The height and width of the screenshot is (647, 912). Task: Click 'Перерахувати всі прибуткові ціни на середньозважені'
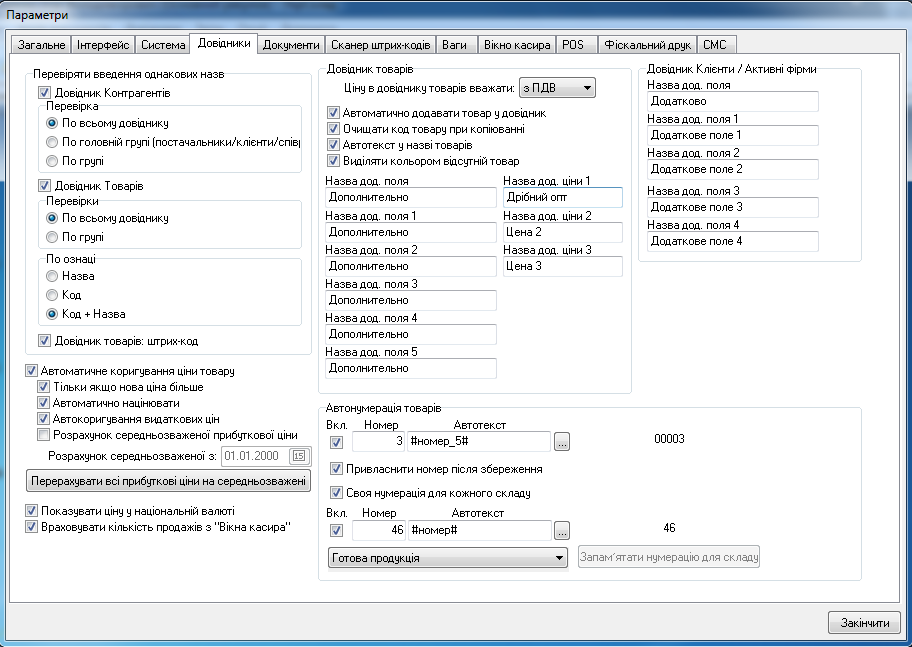click(168, 481)
